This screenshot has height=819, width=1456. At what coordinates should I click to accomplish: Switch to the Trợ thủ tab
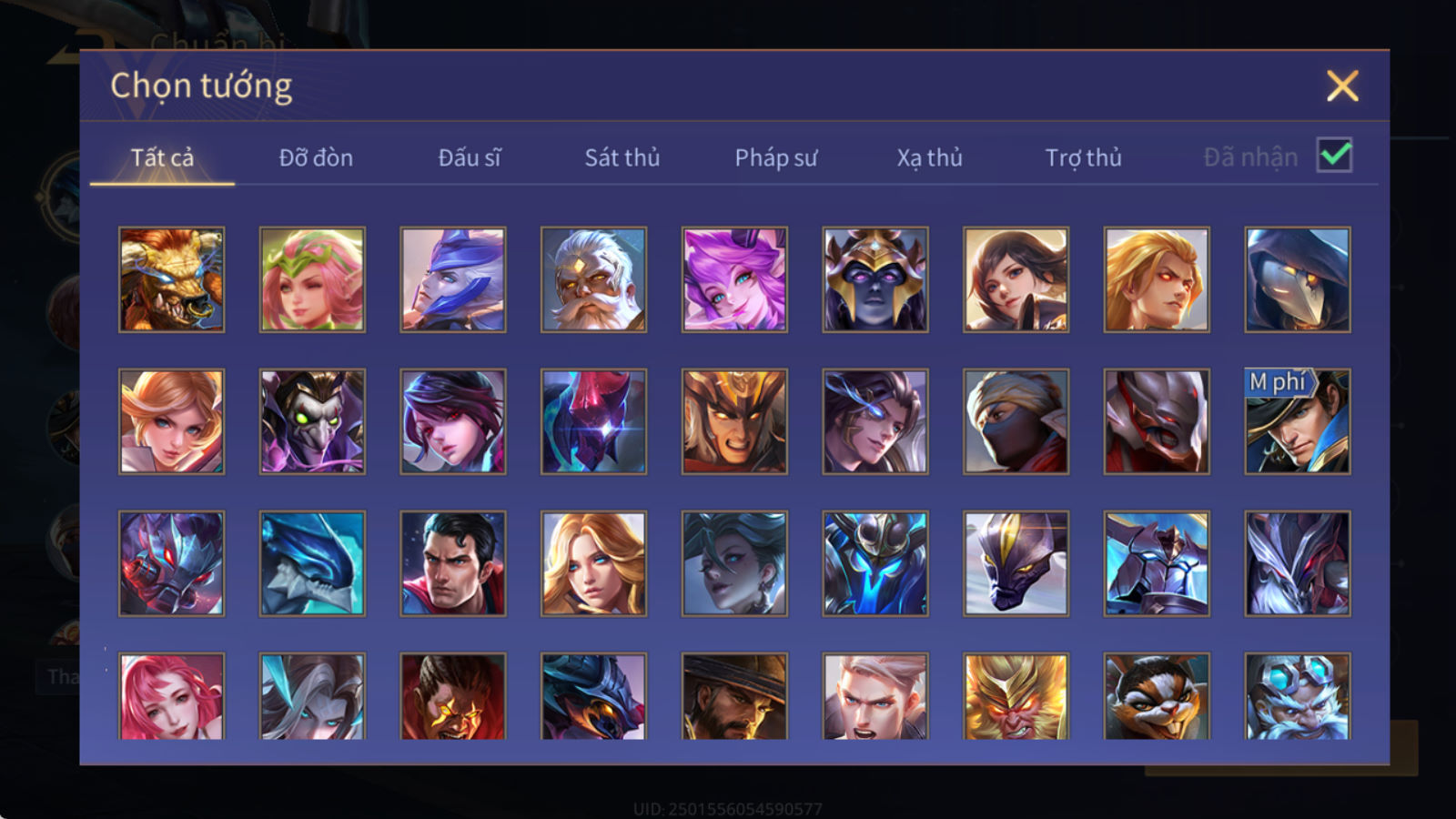(x=1083, y=157)
